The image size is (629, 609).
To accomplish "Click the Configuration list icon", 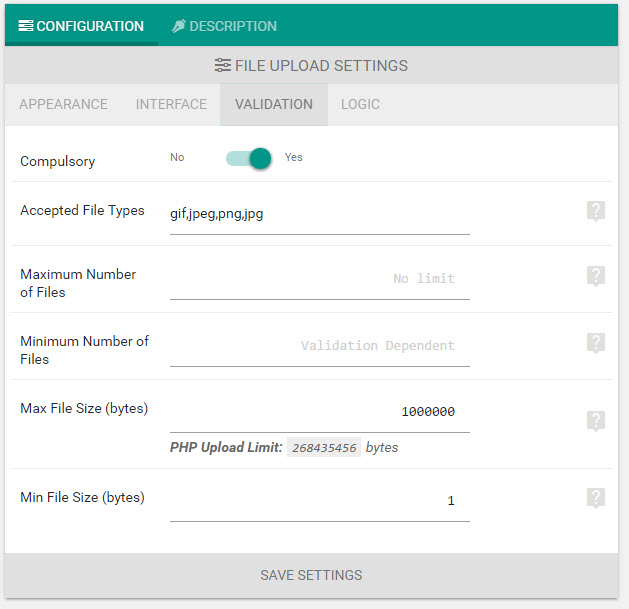I will point(26,26).
